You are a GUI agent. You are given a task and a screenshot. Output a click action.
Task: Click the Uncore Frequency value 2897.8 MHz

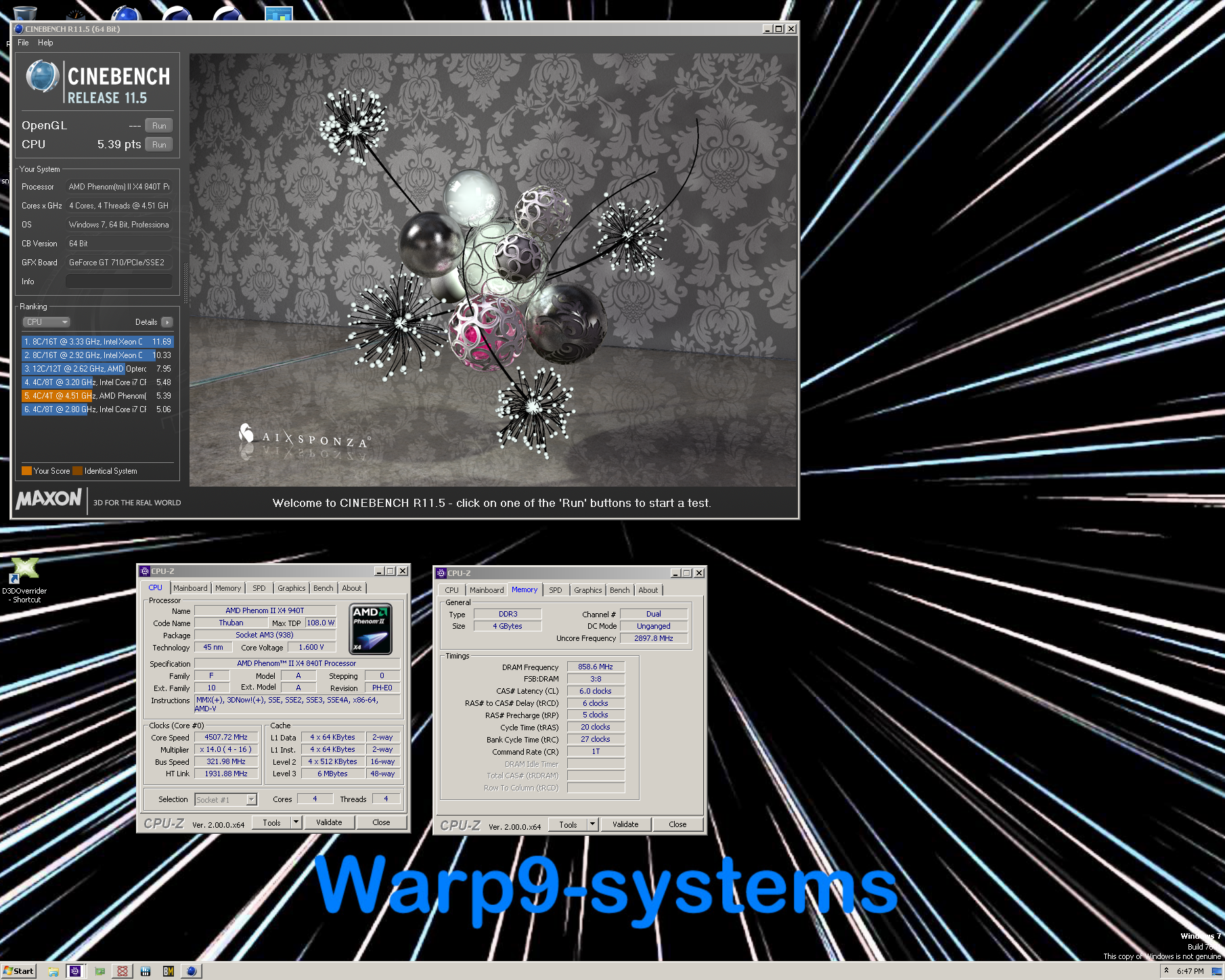pos(654,638)
